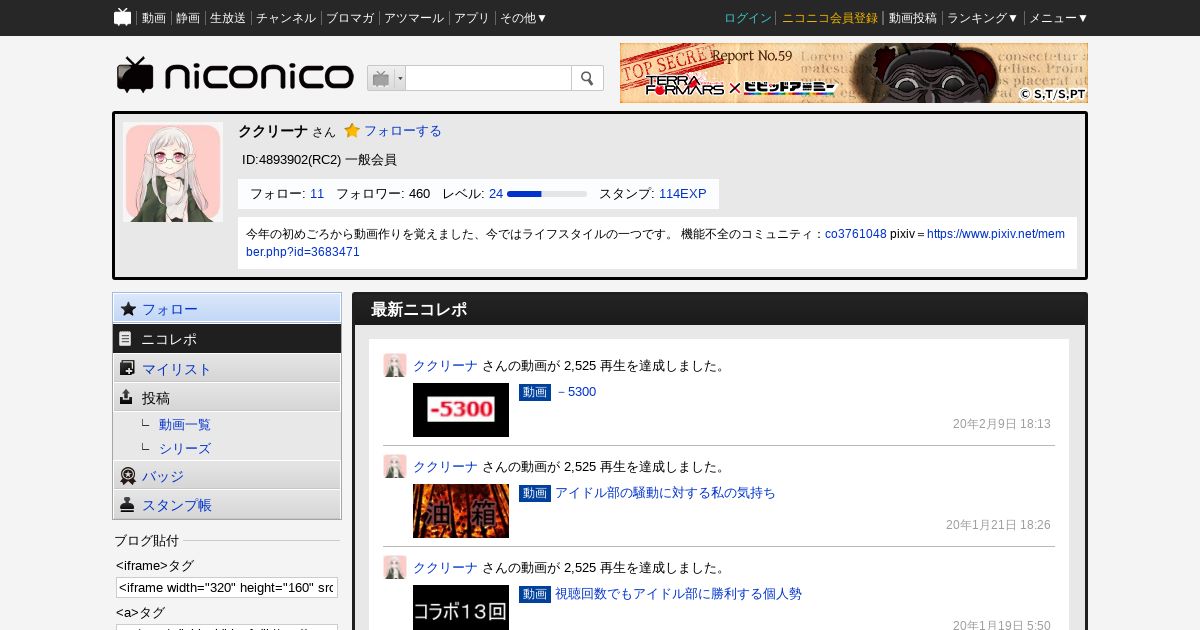Viewport: 1200px width, 630px height.
Task: Click the 投稿 upload icon in sidebar
Action: (x=126, y=397)
